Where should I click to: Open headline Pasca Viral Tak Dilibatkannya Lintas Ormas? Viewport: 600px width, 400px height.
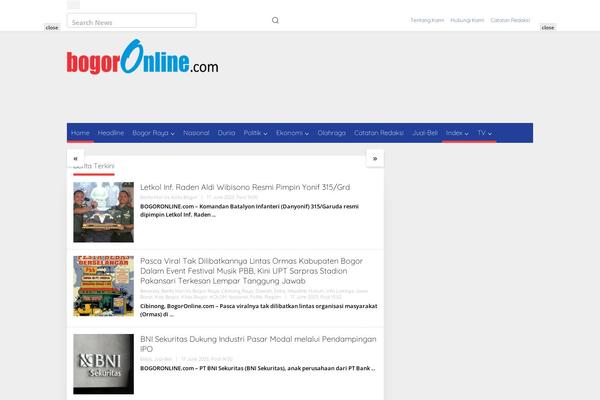[251, 271]
